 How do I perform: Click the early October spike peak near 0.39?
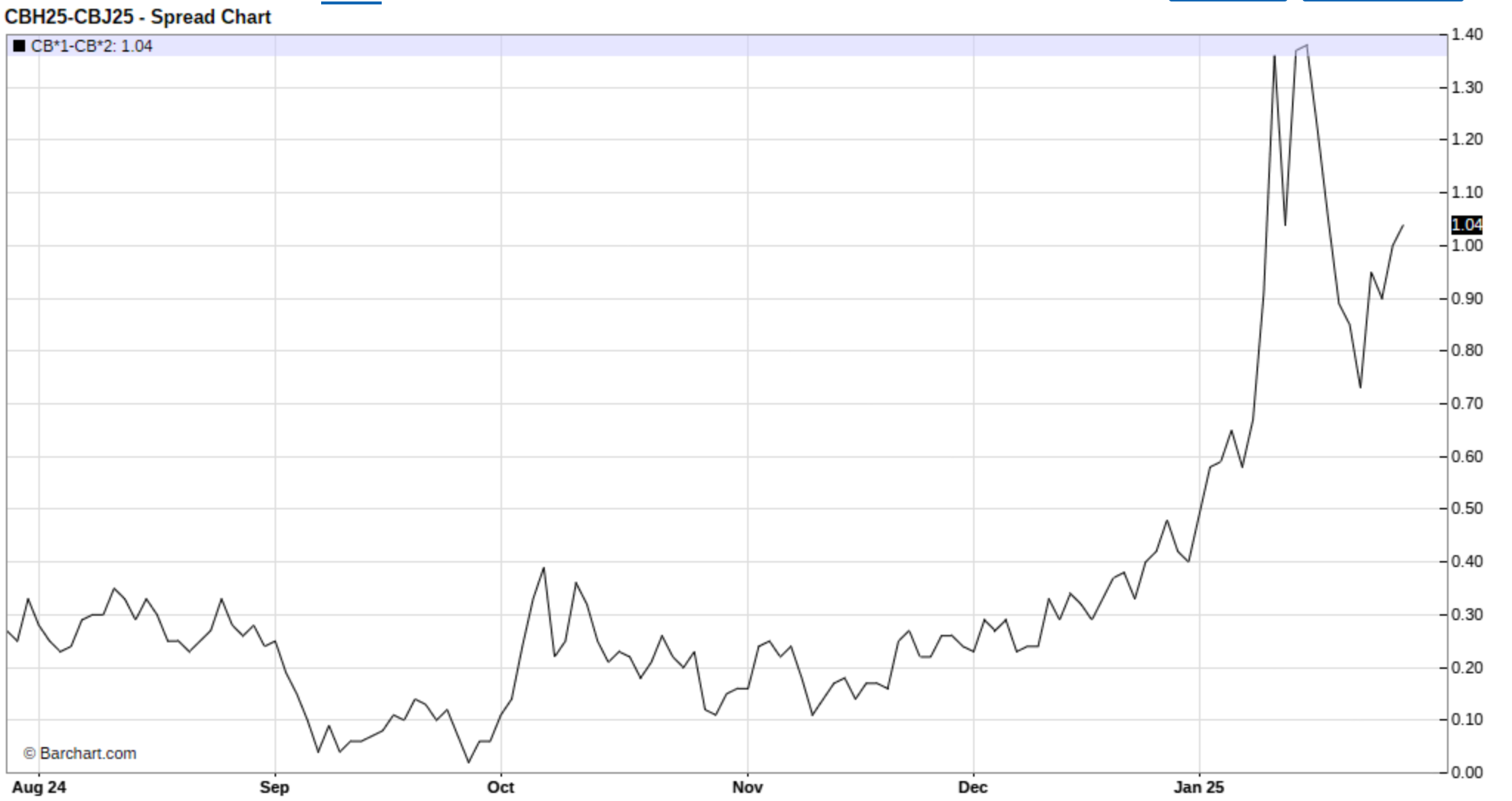coord(544,568)
